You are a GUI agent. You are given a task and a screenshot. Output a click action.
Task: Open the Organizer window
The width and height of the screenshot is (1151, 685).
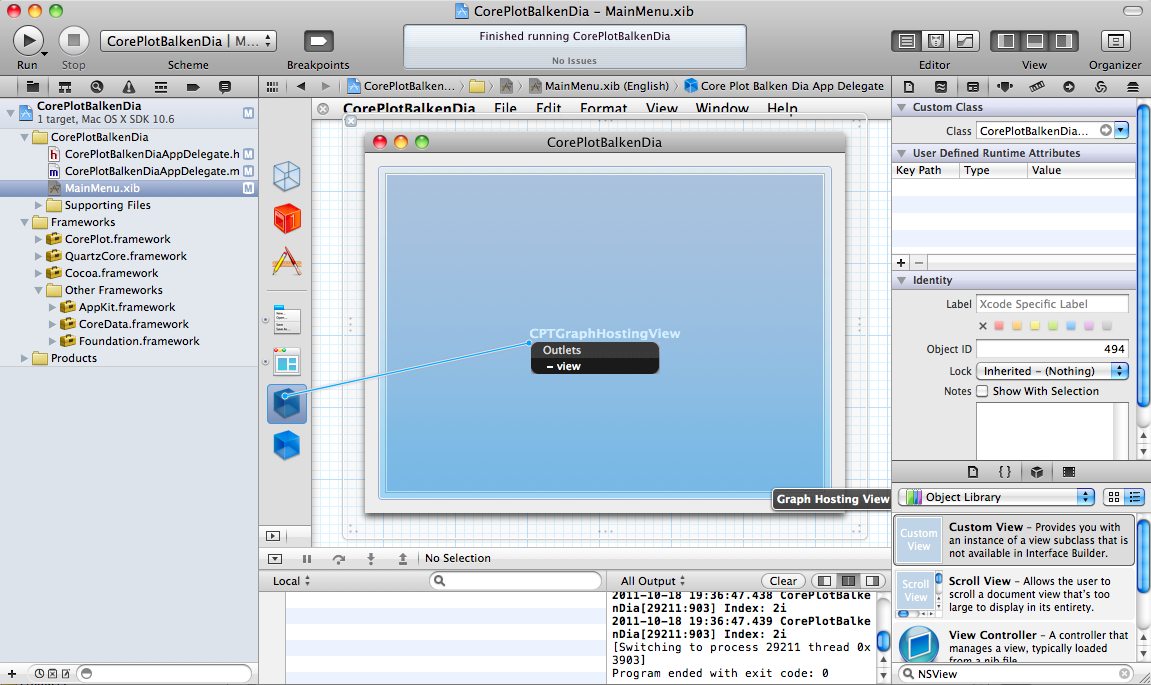coord(1115,41)
